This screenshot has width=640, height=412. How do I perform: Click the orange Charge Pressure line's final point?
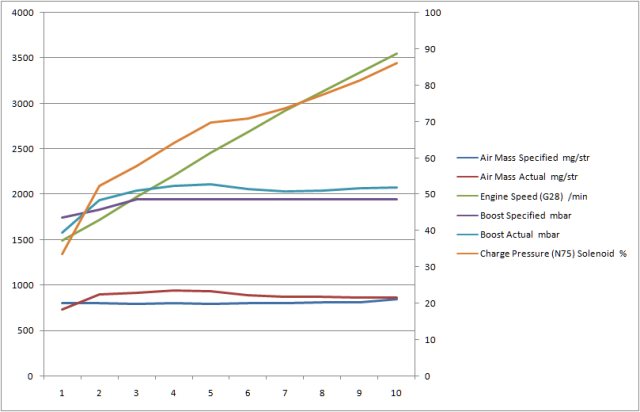397,63
